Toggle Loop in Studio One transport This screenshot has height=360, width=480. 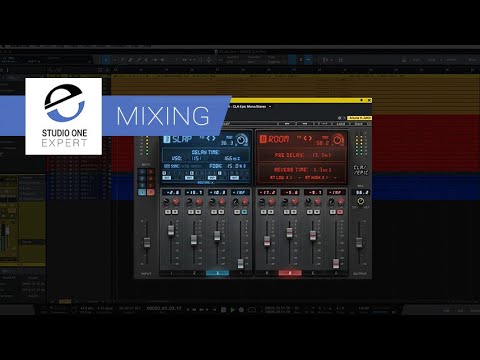coord(252,310)
